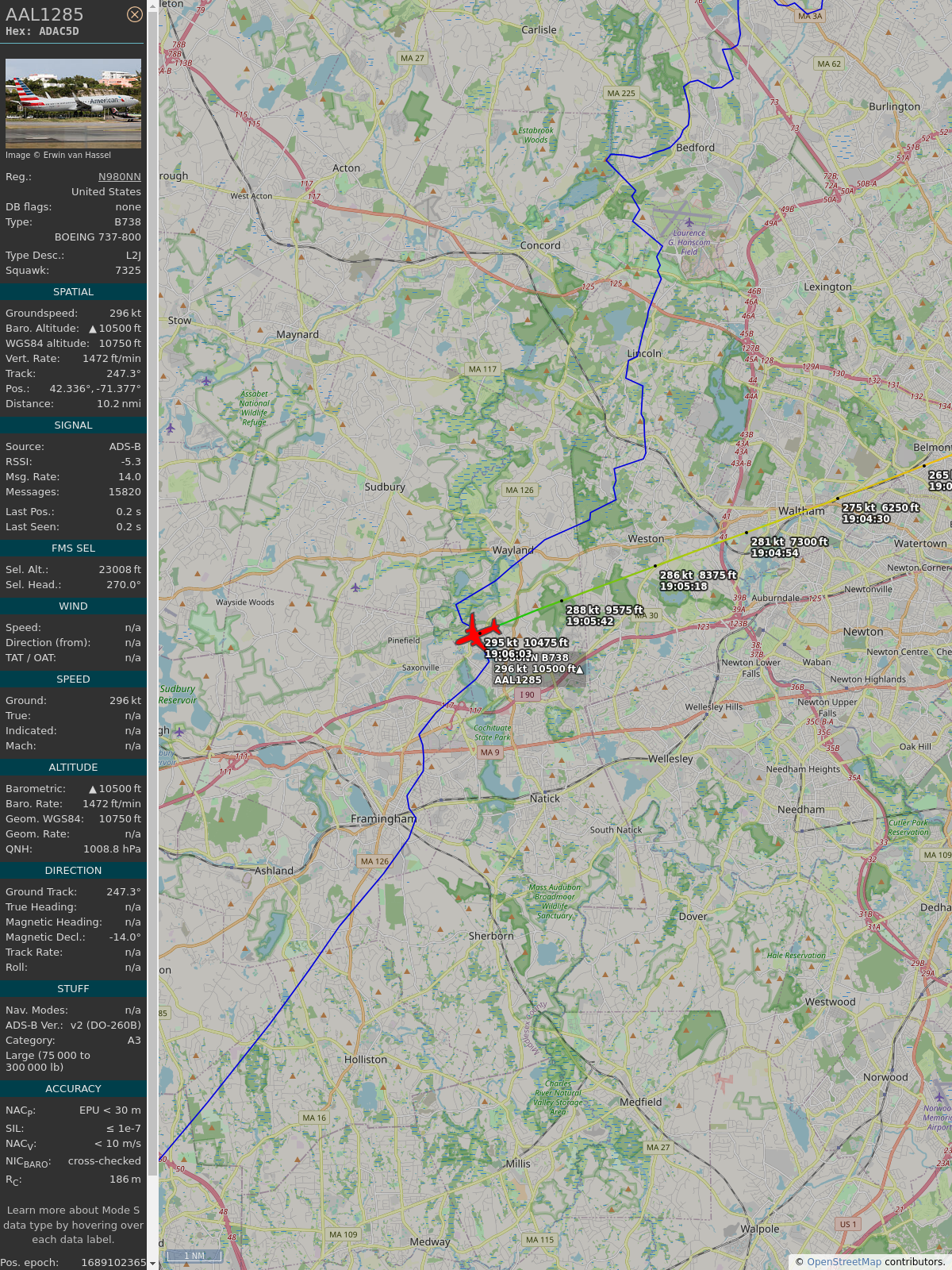The image size is (952, 1270).
Task: Click the airfield icon near Wayside Woods
Action: (355, 587)
